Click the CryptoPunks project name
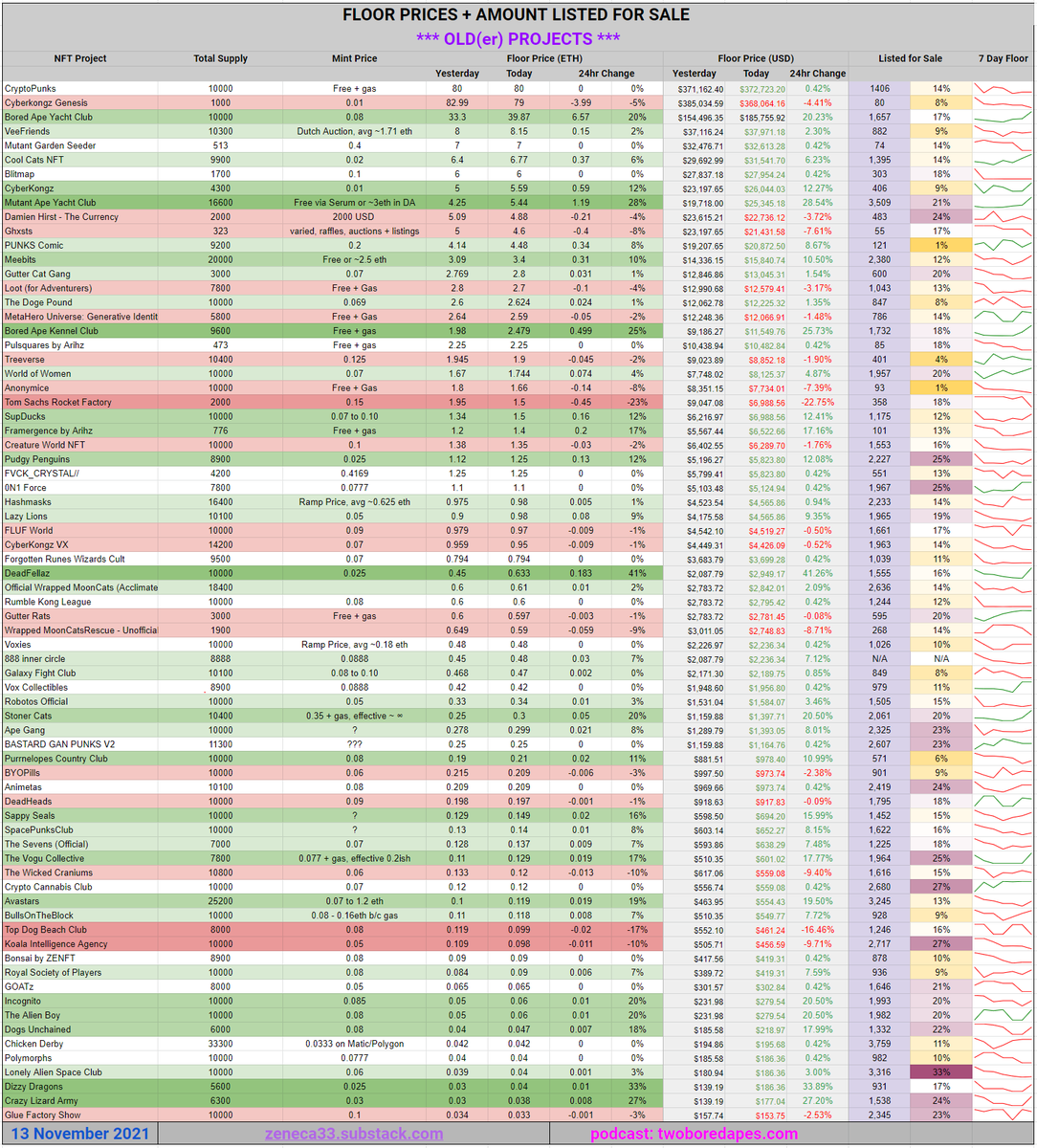This screenshot has width=1037, height=1148. coord(30,88)
